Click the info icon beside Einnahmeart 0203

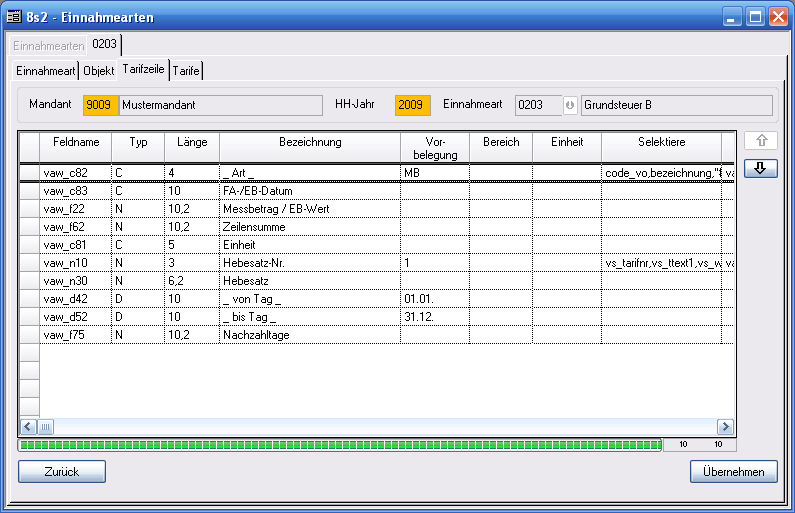(570, 106)
